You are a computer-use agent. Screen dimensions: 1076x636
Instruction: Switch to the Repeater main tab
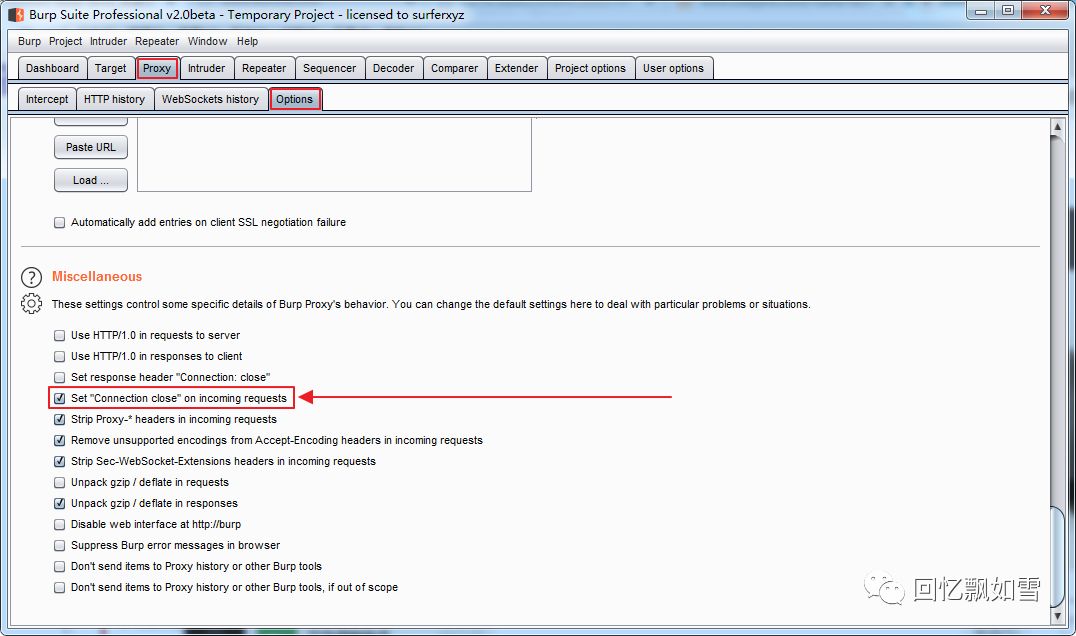click(264, 68)
